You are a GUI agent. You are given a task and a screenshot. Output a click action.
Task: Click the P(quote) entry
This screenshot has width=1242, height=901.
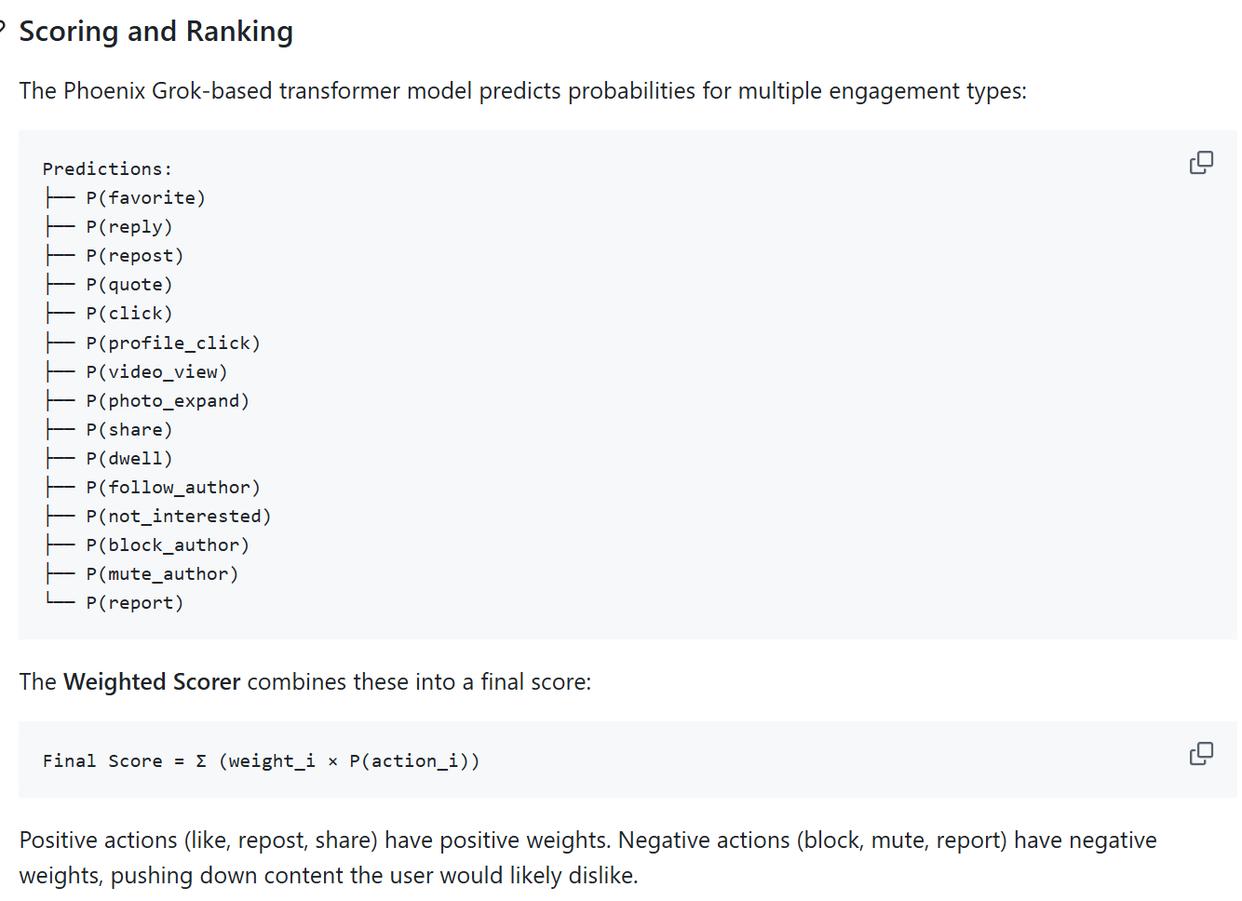click(x=129, y=285)
